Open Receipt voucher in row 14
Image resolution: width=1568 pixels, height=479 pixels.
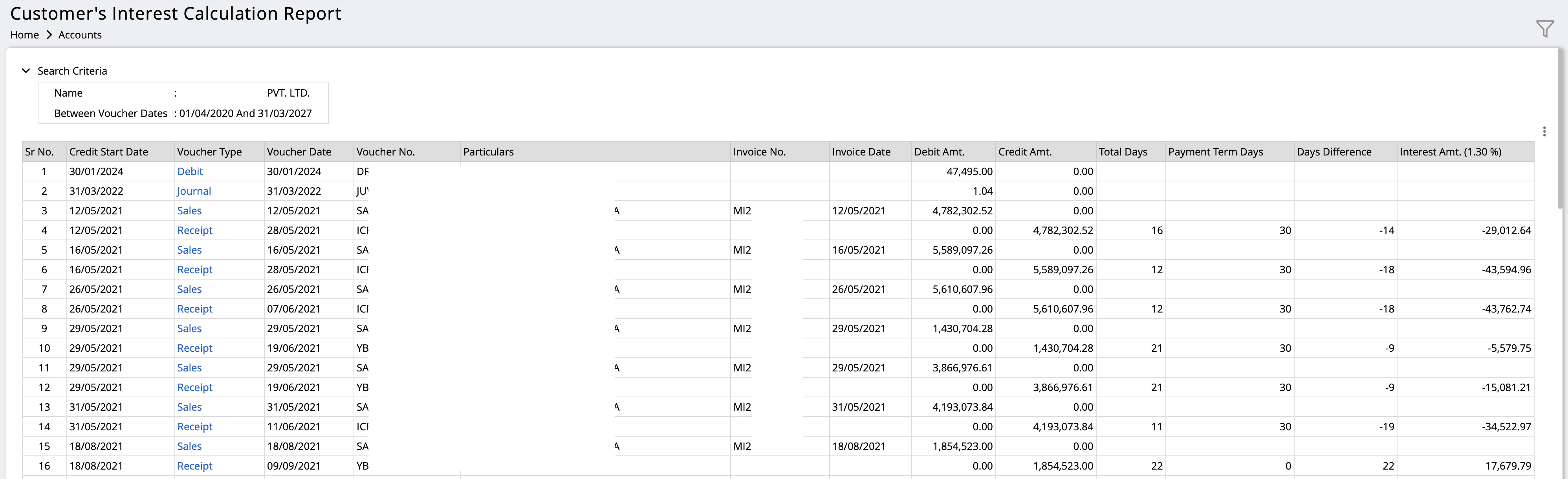pos(195,427)
